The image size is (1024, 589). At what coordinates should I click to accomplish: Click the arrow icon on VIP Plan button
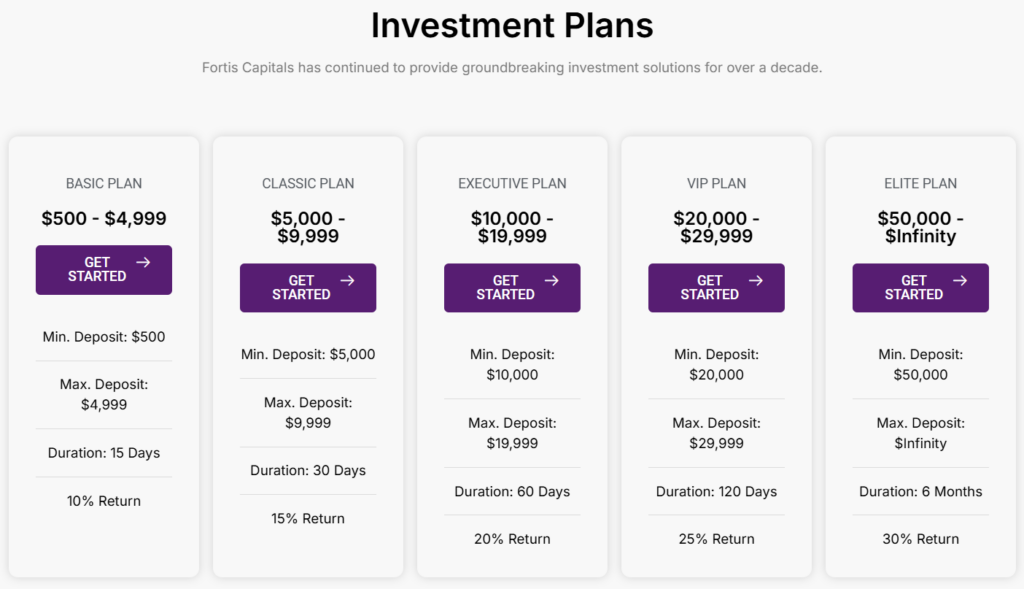point(755,281)
